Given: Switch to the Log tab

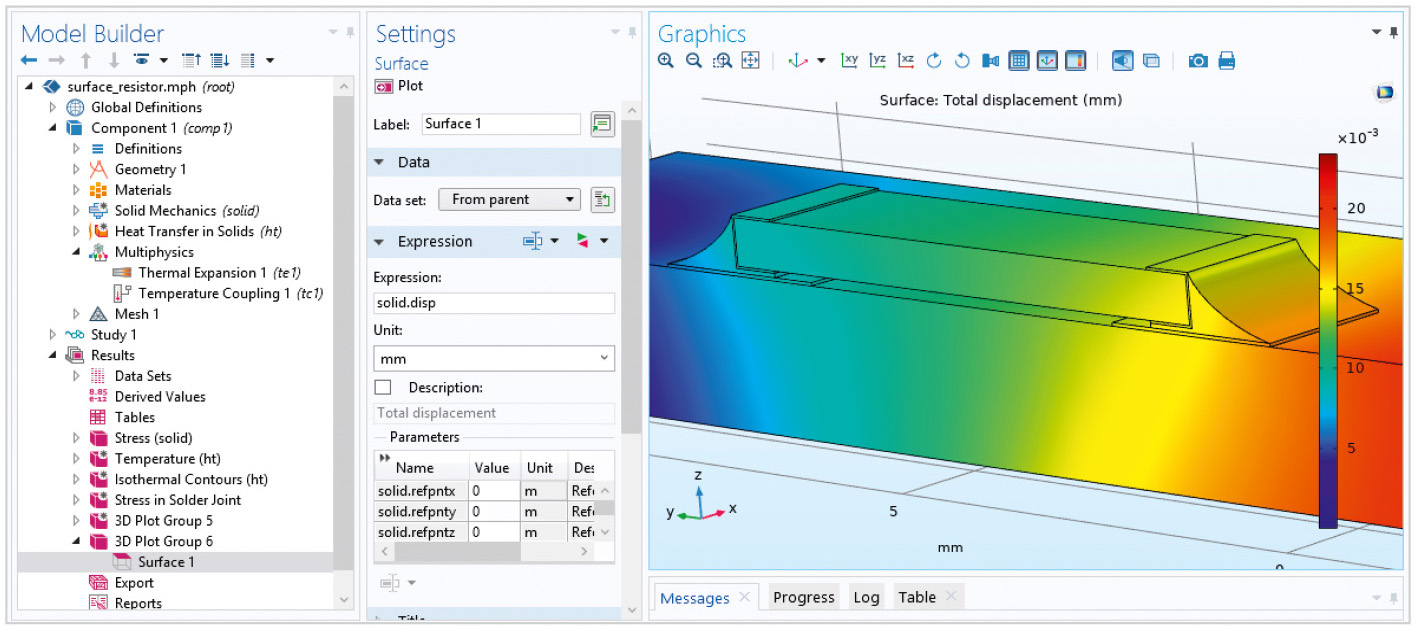Looking at the screenshot, I should point(866,597).
